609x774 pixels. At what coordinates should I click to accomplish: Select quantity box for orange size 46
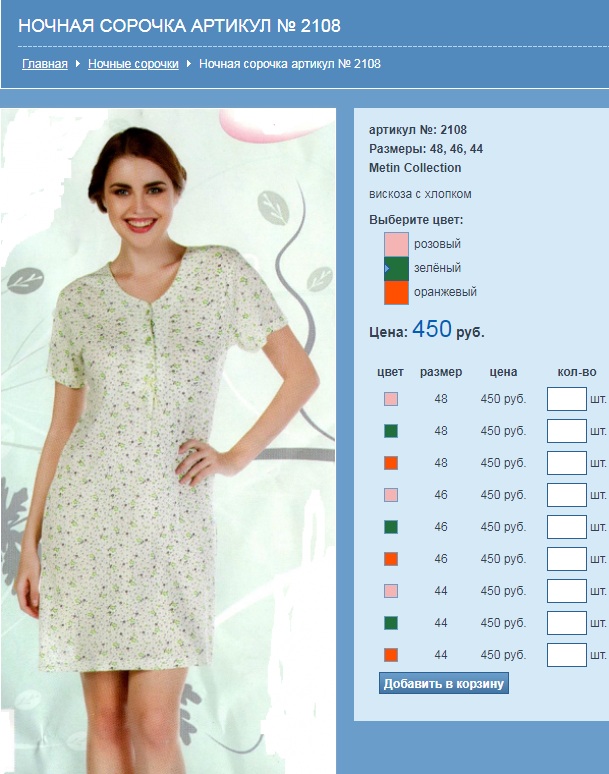click(x=566, y=559)
